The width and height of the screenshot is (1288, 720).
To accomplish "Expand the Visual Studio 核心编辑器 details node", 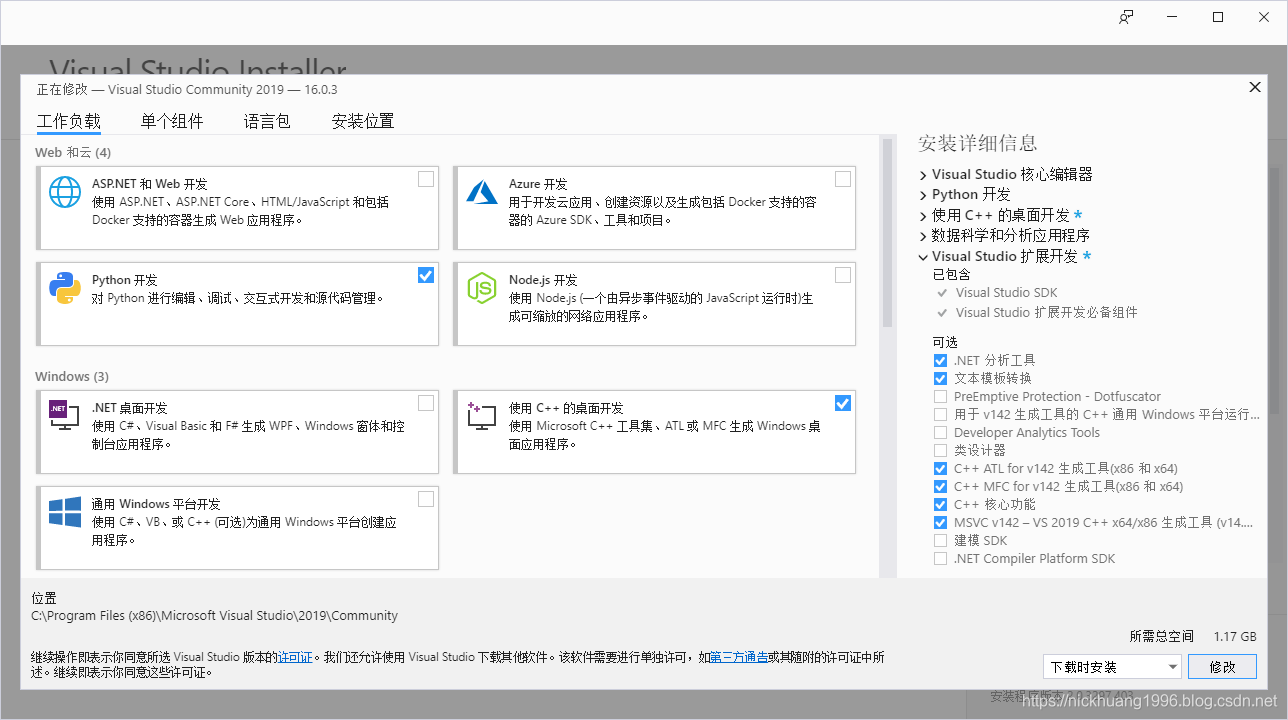I will [923, 174].
